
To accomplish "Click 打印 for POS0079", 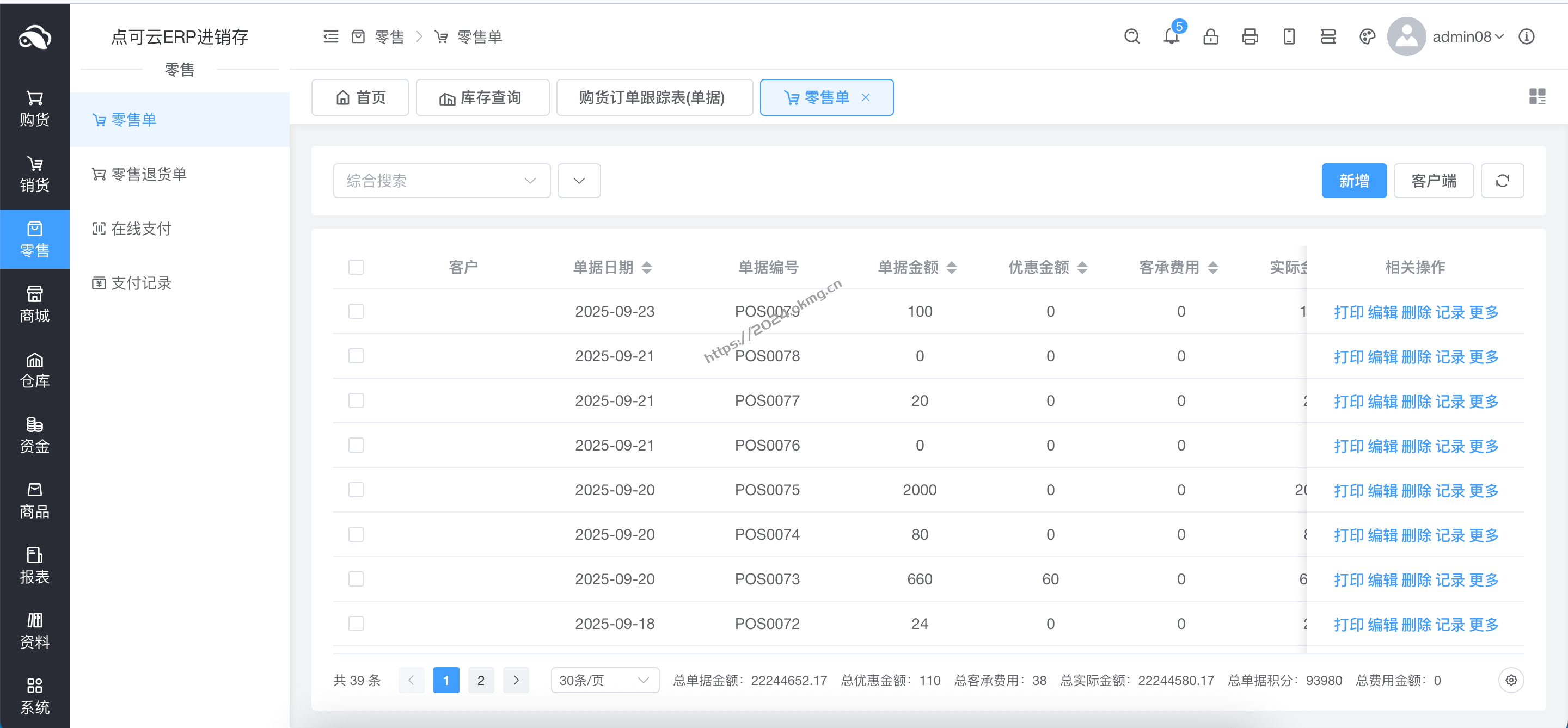I will (x=1349, y=313).
